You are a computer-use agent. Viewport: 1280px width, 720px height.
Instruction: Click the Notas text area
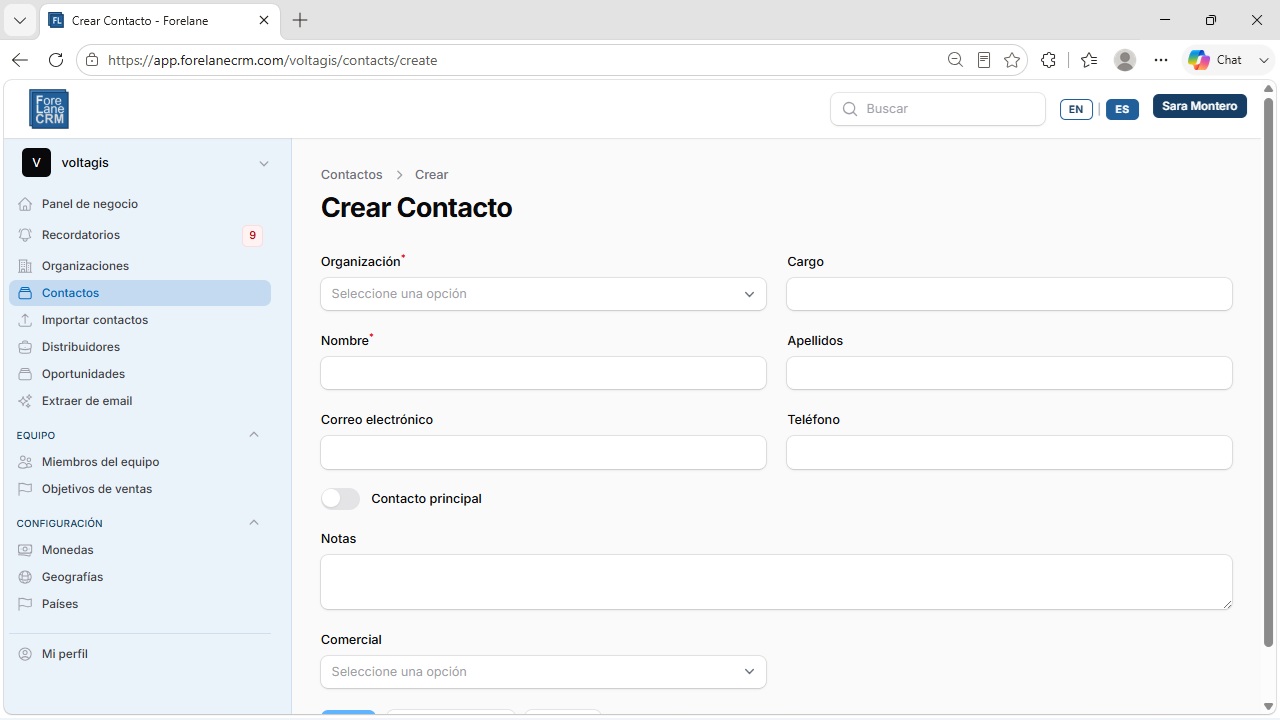click(x=776, y=582)
